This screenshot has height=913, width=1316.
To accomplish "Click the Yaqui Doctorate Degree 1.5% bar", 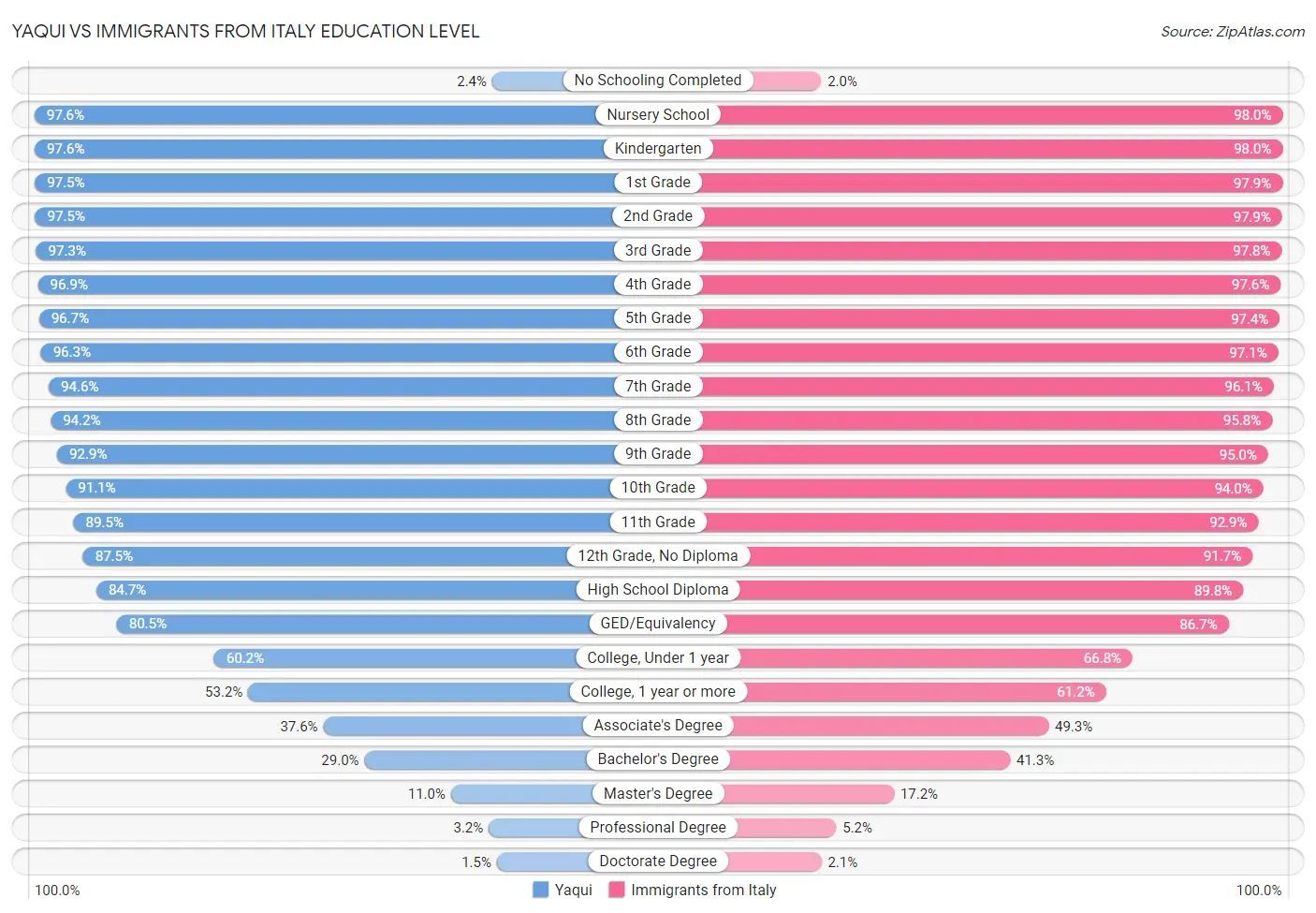I will pyautogui.click(x=543, y=861).
